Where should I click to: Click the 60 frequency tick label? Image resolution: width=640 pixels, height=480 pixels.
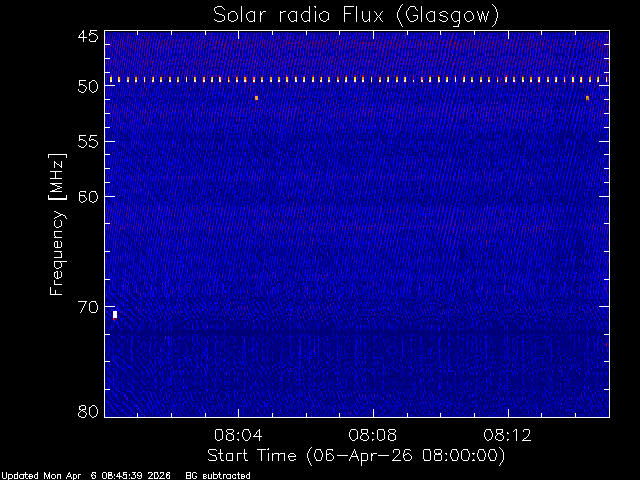point(88,197)
